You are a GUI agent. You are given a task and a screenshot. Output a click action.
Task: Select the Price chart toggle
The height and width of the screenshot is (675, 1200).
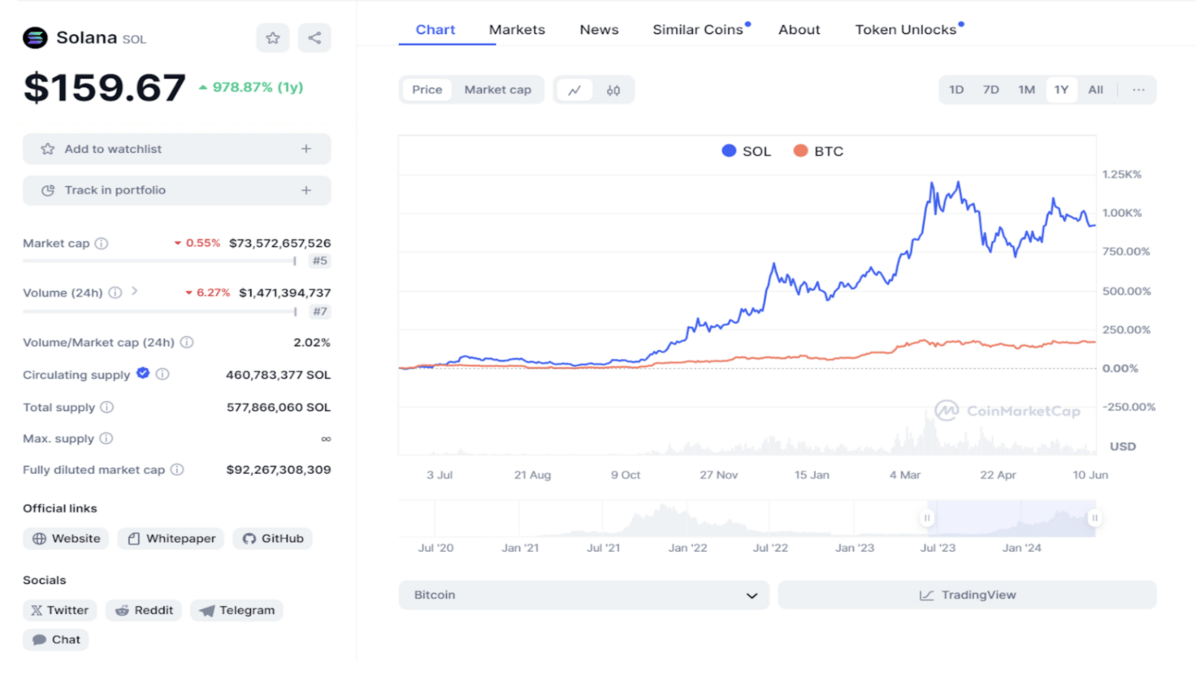click(x=427, y=90)
